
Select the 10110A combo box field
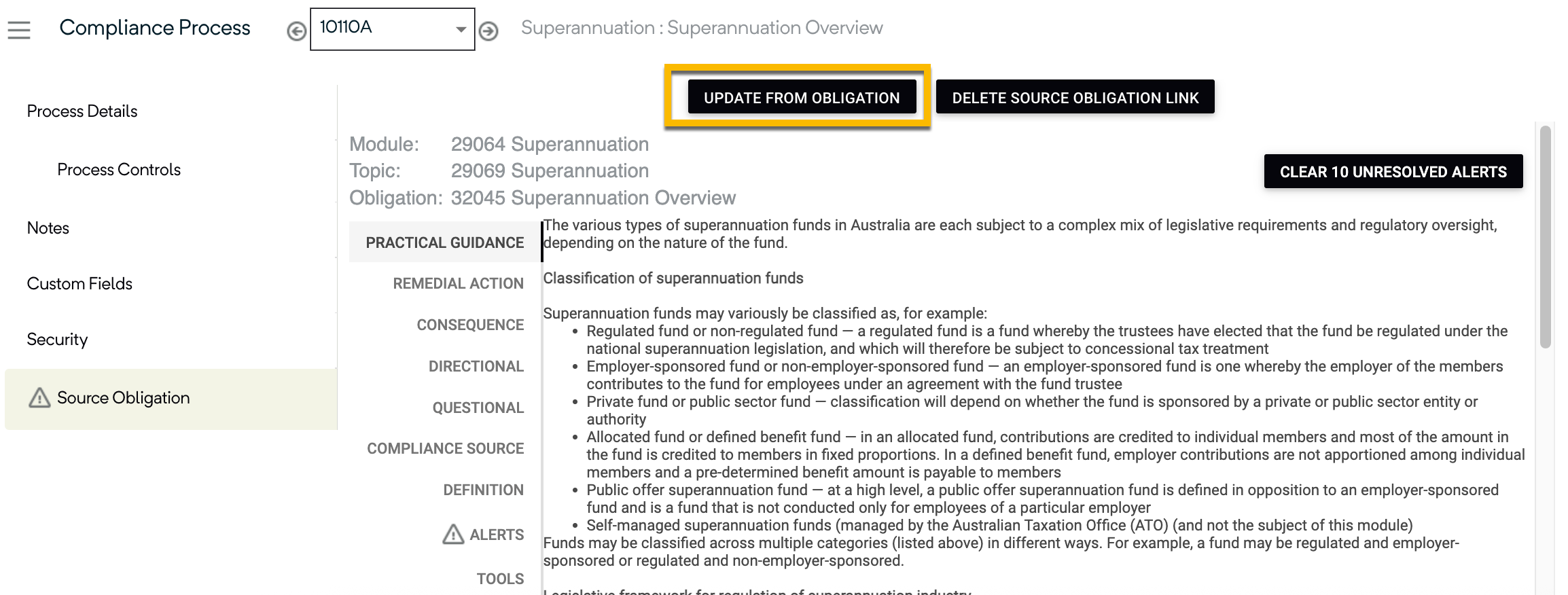[x=393, y=29]
